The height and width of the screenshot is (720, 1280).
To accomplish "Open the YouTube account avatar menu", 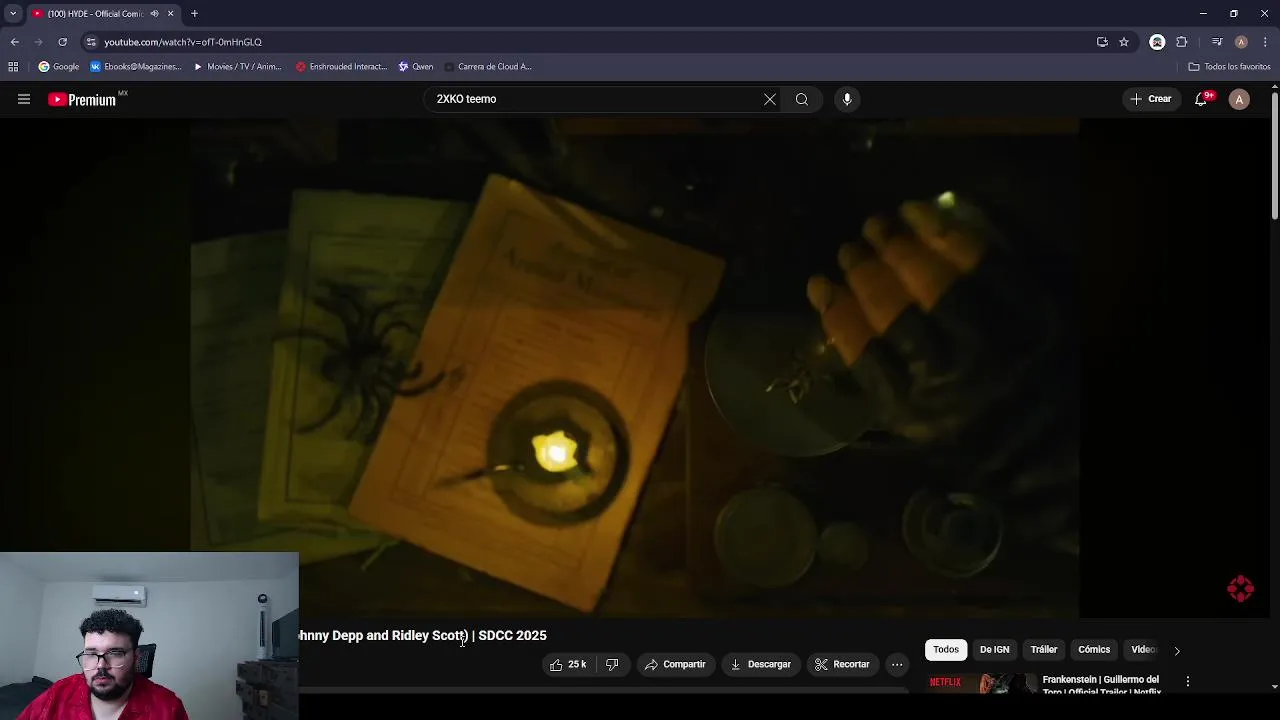I will click(1239, 99).
